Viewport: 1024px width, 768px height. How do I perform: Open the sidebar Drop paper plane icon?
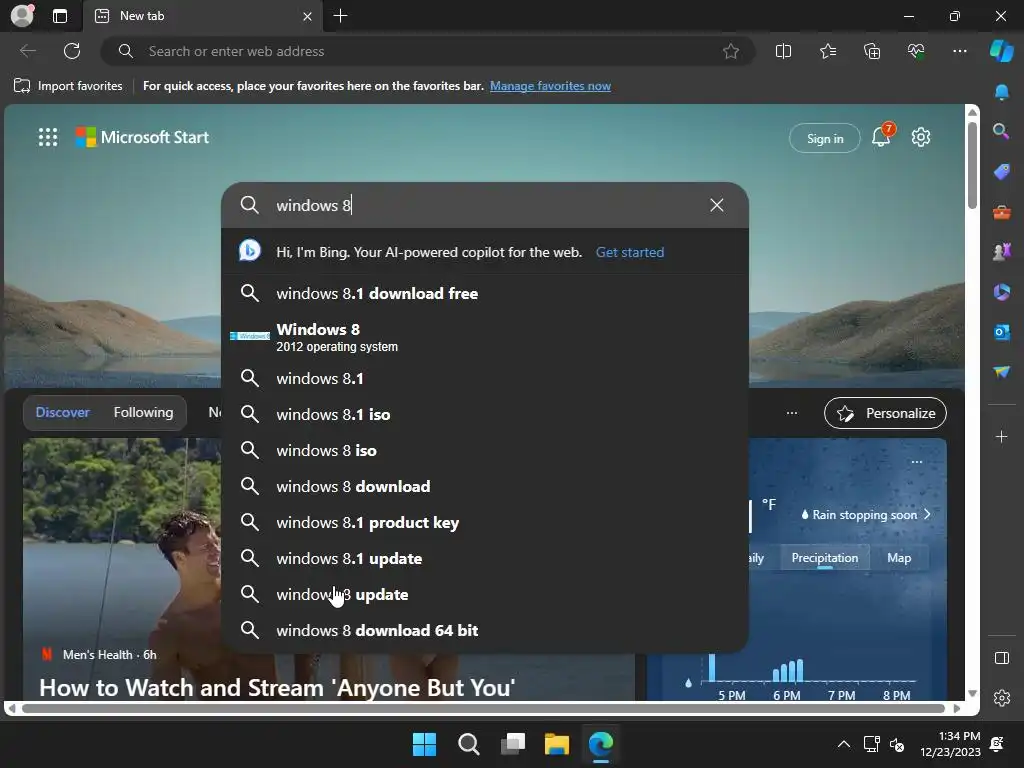point(1002,372)
